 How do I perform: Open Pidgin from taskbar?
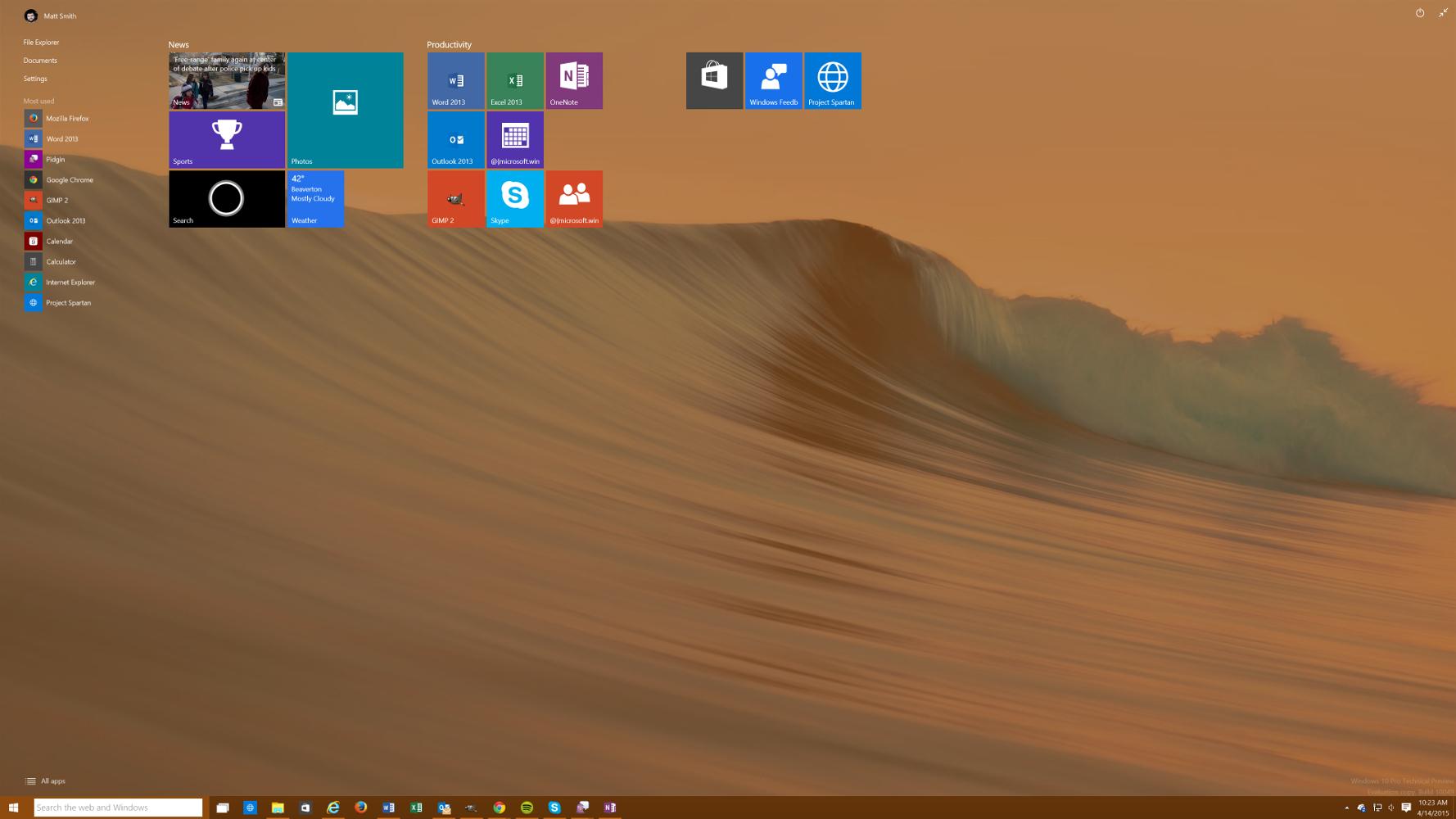[582, 808]
